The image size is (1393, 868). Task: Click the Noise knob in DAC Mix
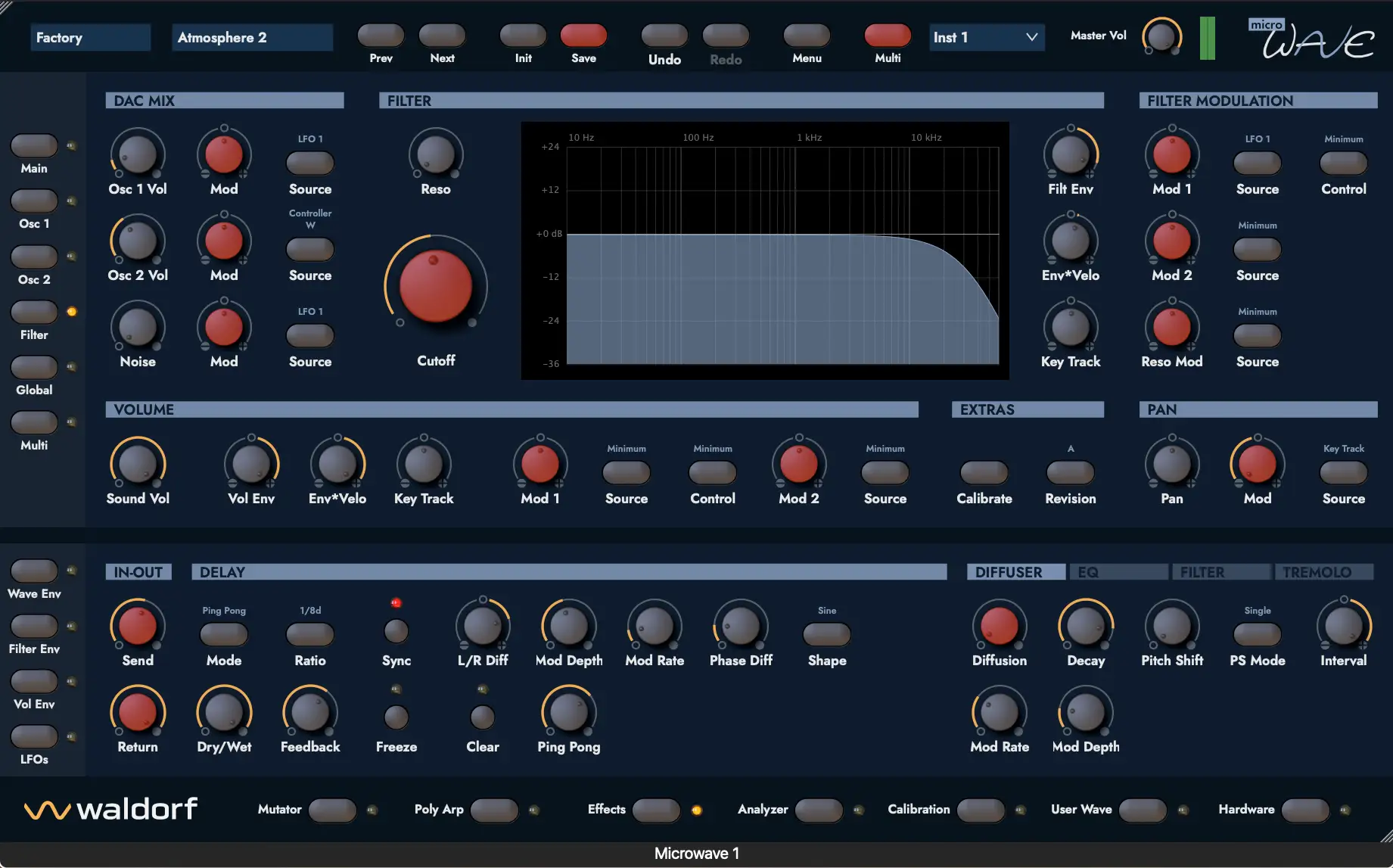(138, 327)
